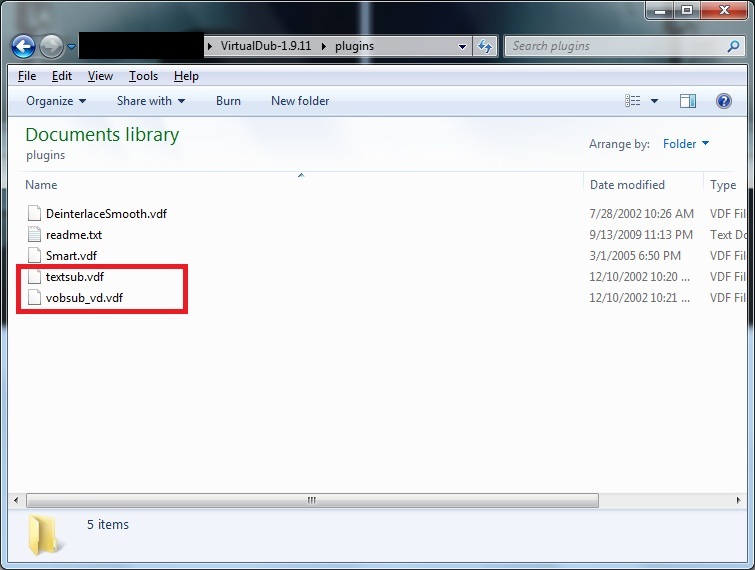Open Help with the question mark icon
755x570 pixels.
[724, 101]
